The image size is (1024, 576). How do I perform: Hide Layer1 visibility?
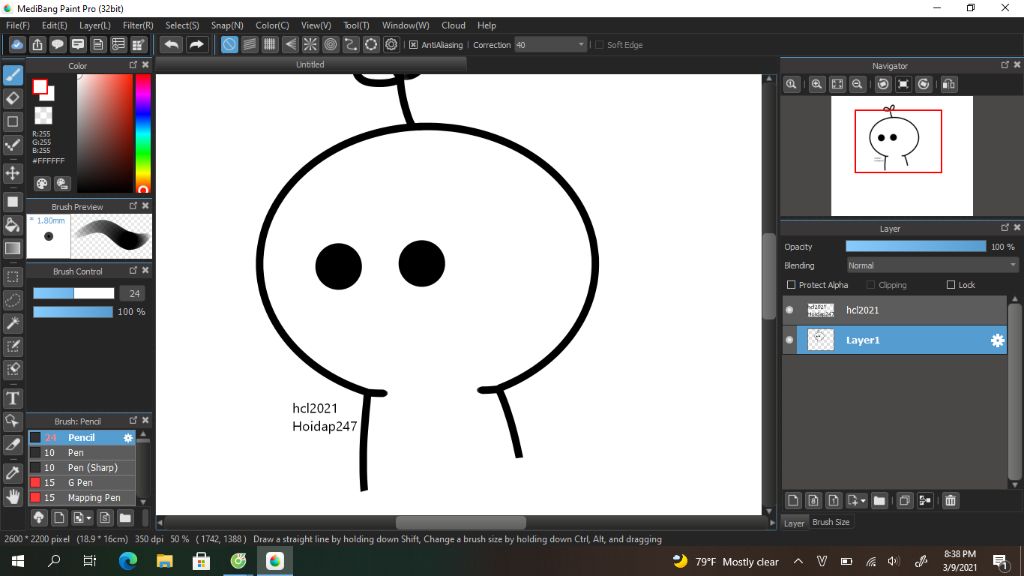pyautogui.click(x=790, y=340)
